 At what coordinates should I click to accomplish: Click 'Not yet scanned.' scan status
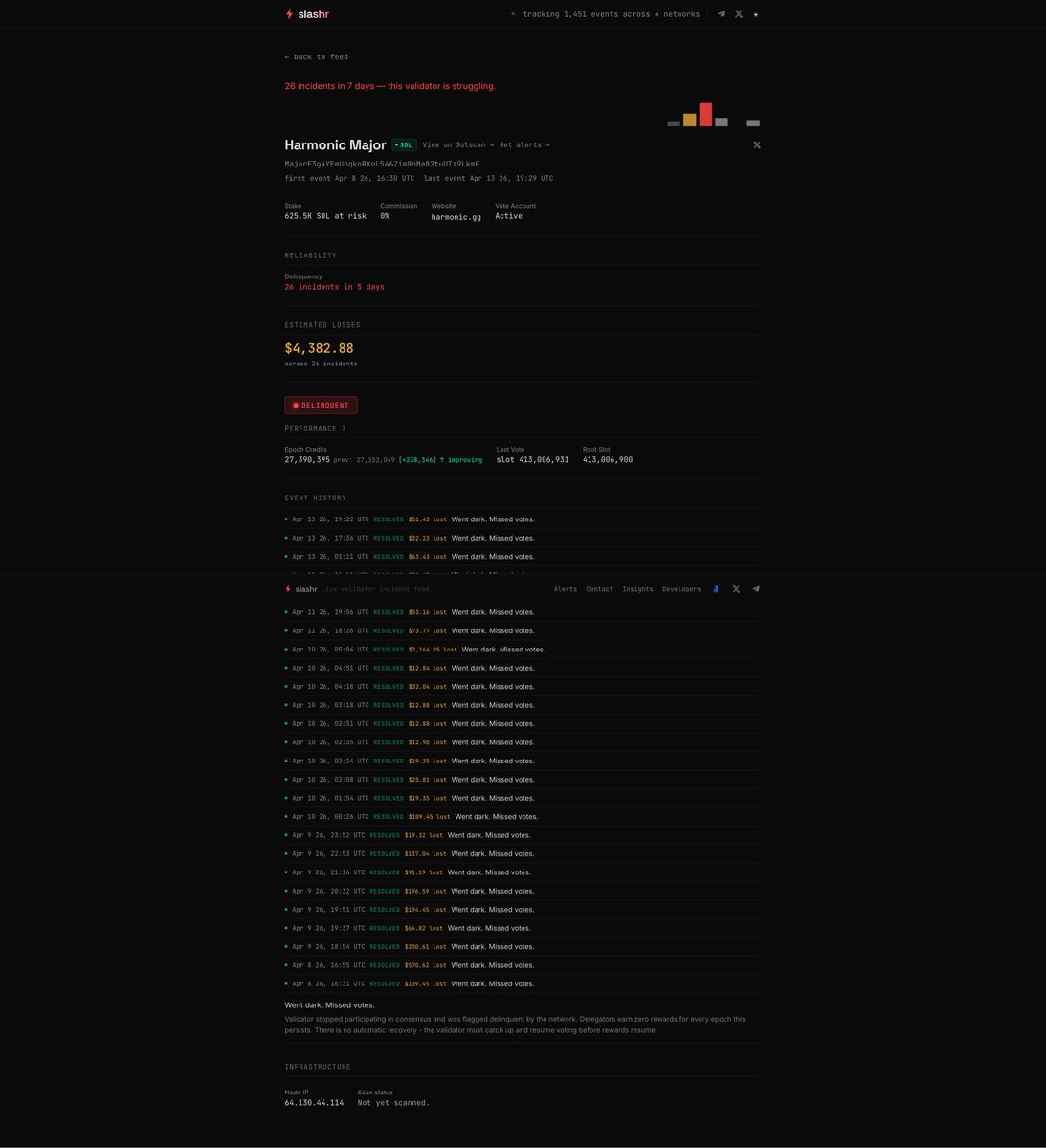[x=393, y=1103]
